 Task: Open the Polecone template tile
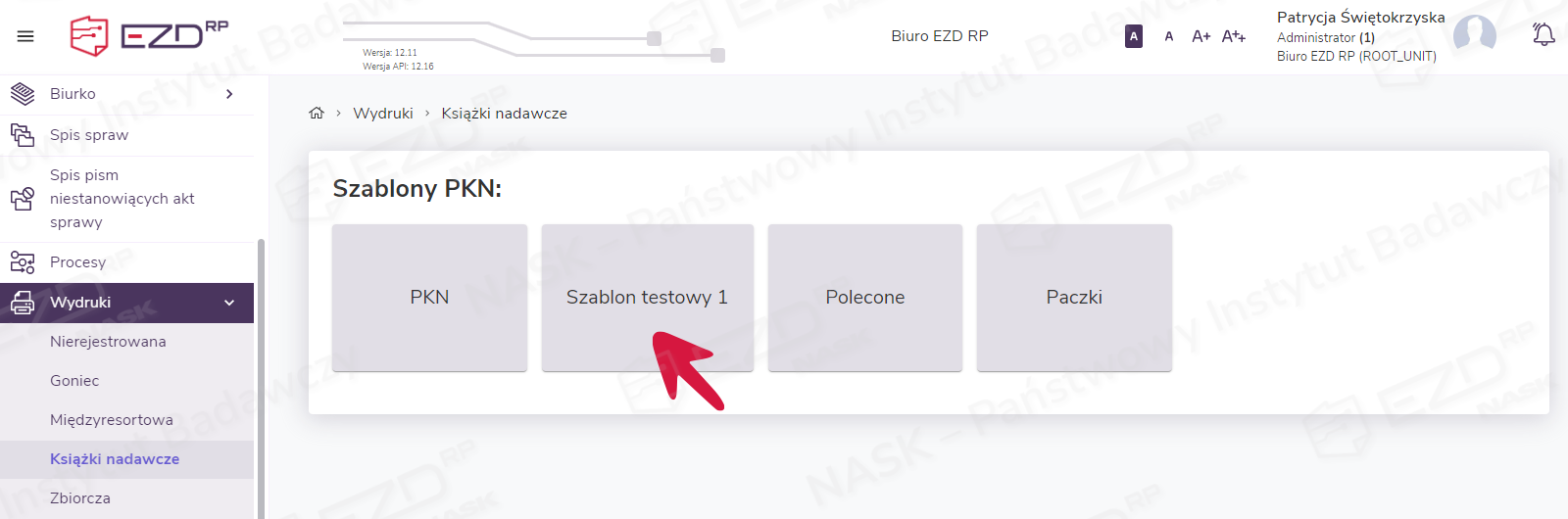[x=864, y=297]
